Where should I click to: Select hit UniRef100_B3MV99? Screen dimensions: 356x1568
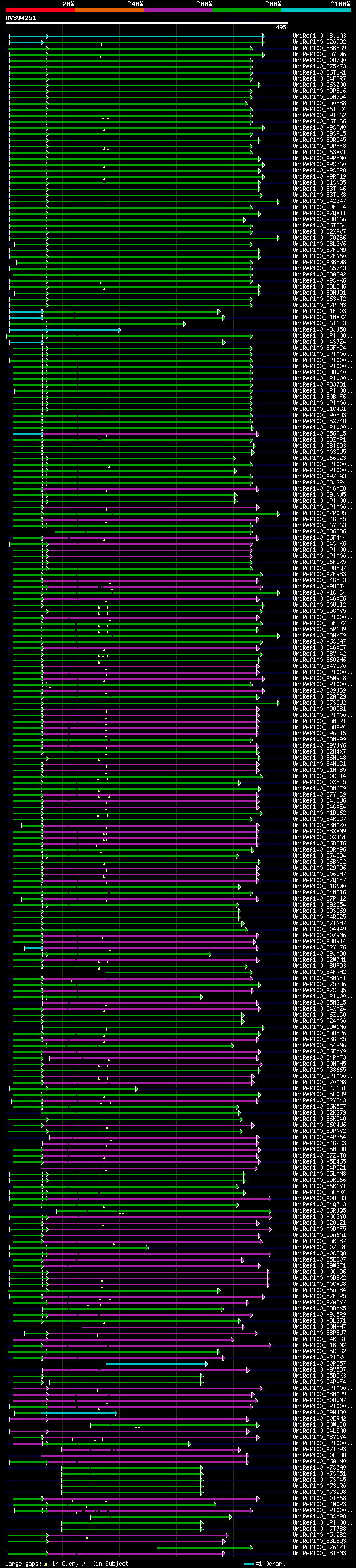319,740
